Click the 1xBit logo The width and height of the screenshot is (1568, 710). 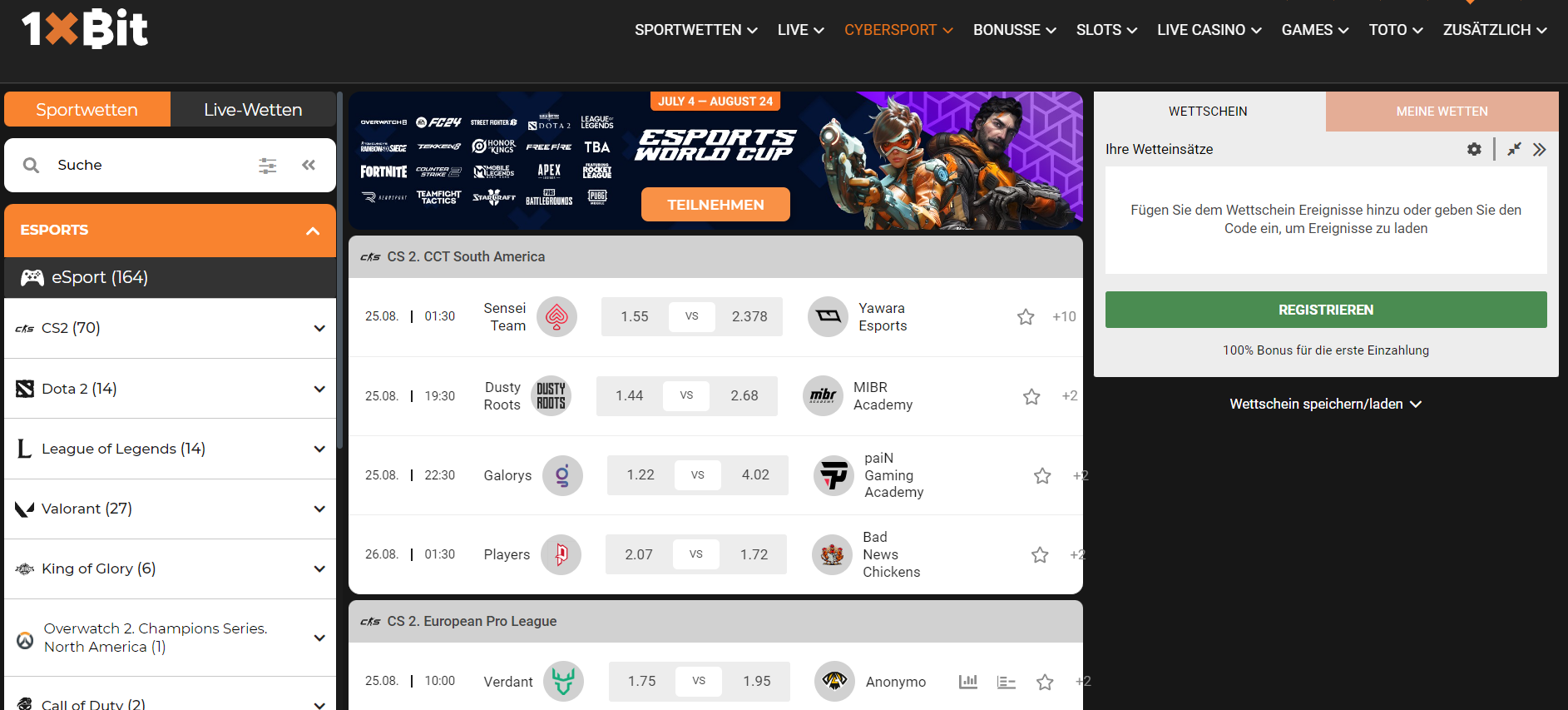[84, 29]
